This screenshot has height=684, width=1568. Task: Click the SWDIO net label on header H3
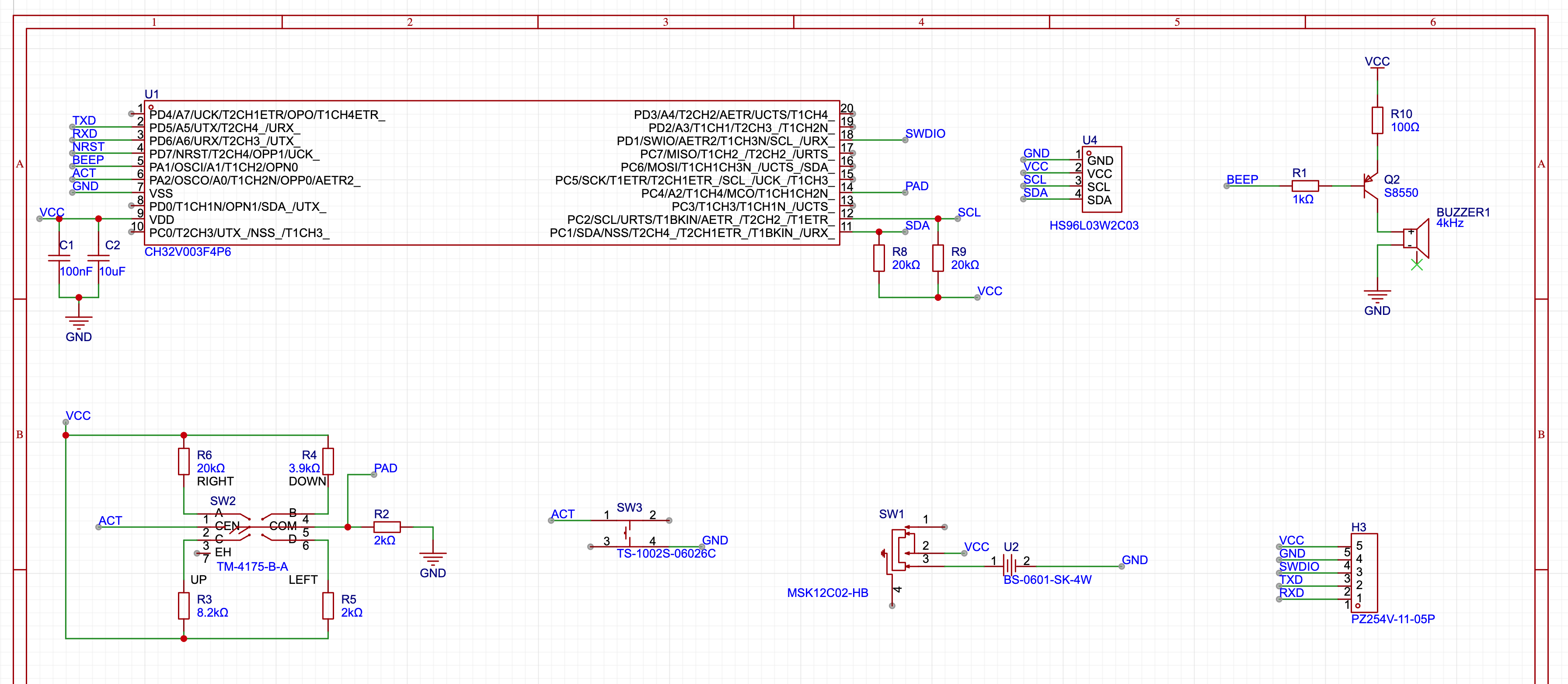pyautogui.click(x=1299, y=566)
